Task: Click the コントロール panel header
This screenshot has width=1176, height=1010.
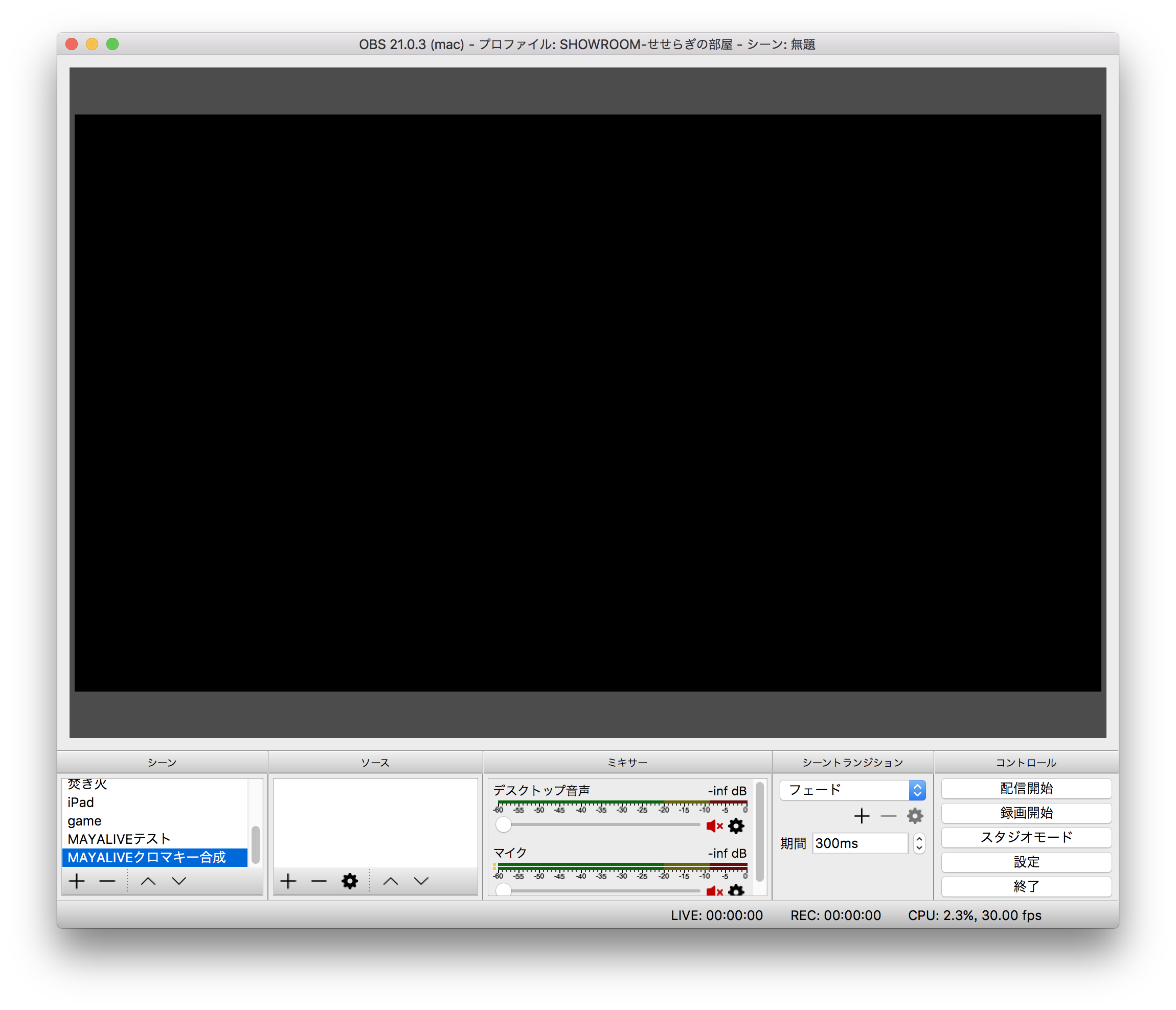Action: tap(1026, 763)
